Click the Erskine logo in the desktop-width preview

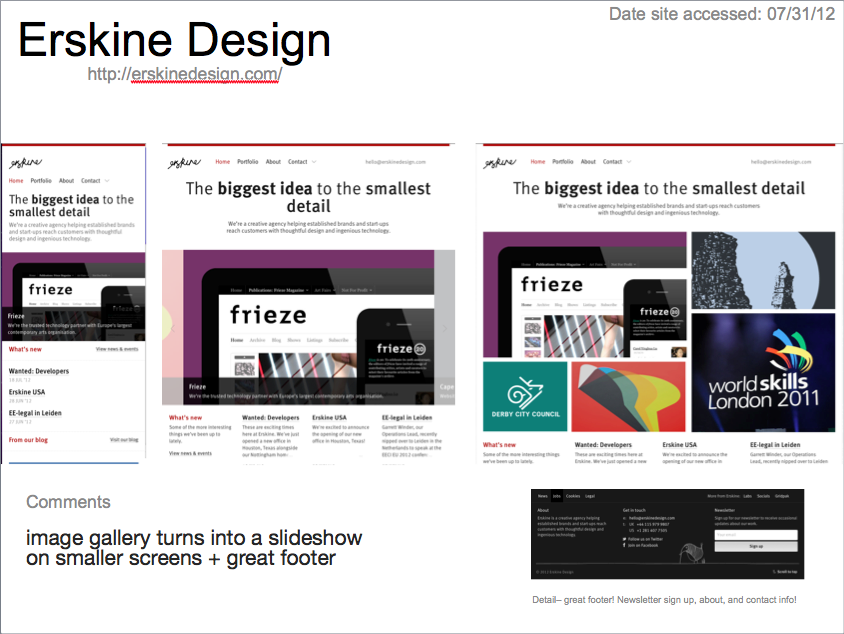(x=499, y=162)
